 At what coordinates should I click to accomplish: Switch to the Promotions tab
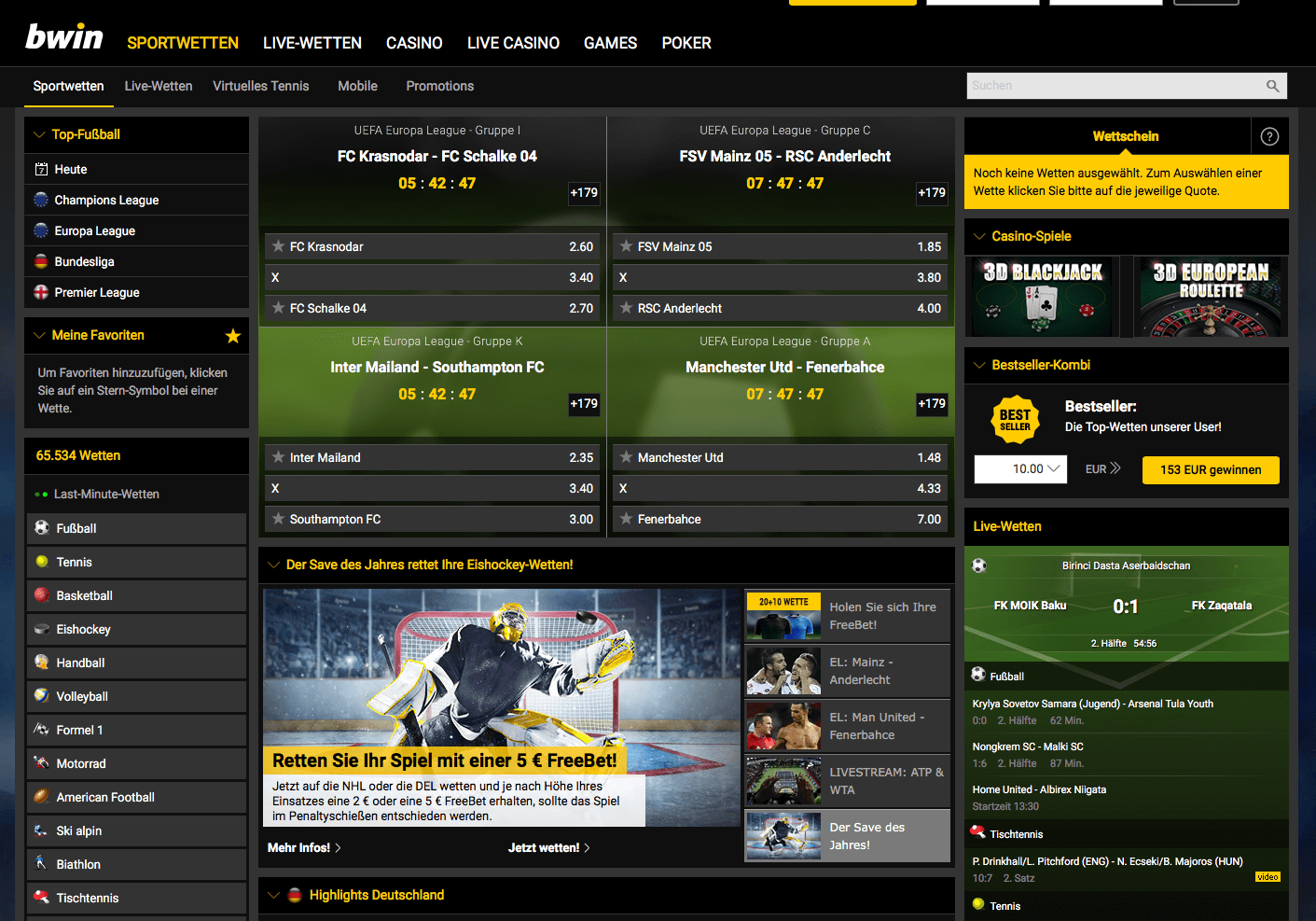(440, 86)
